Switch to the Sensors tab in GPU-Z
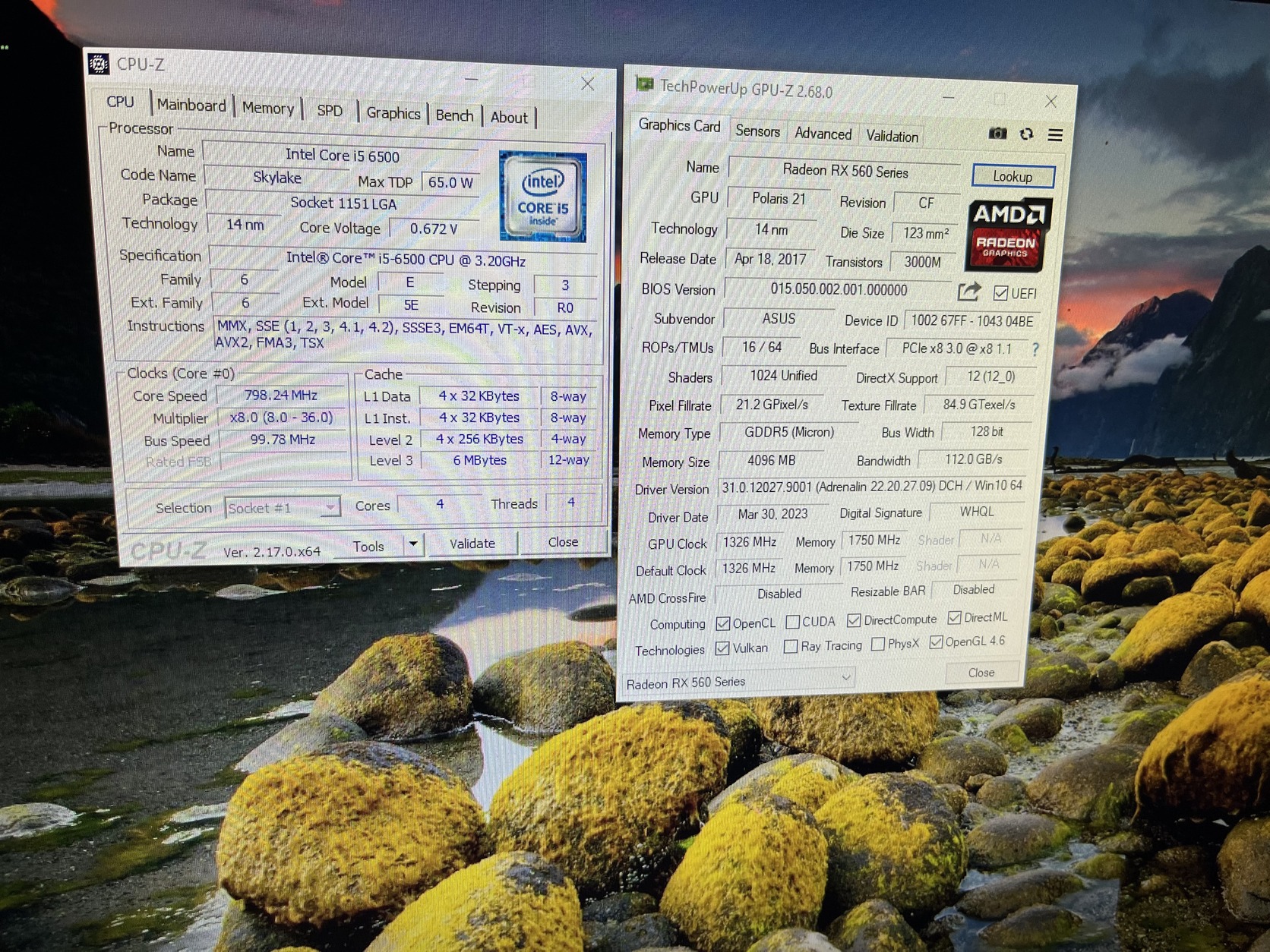1270x952 pixels. [757, 131]
